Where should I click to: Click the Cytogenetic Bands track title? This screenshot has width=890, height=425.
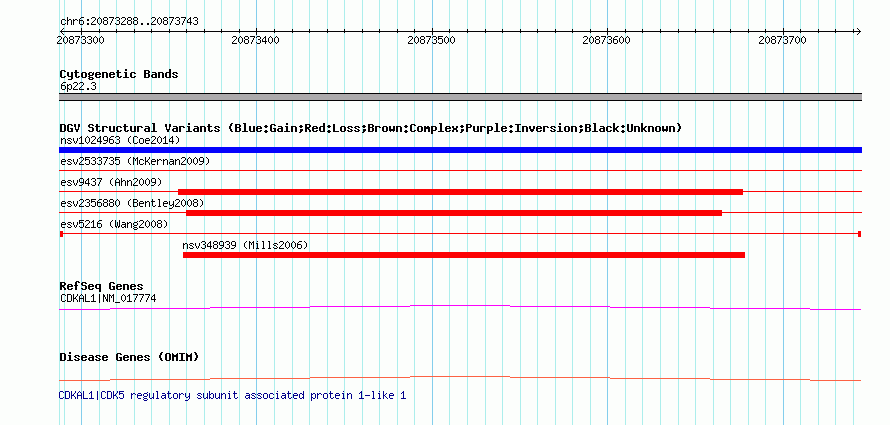pyautogui.click(x=119, y=74)
